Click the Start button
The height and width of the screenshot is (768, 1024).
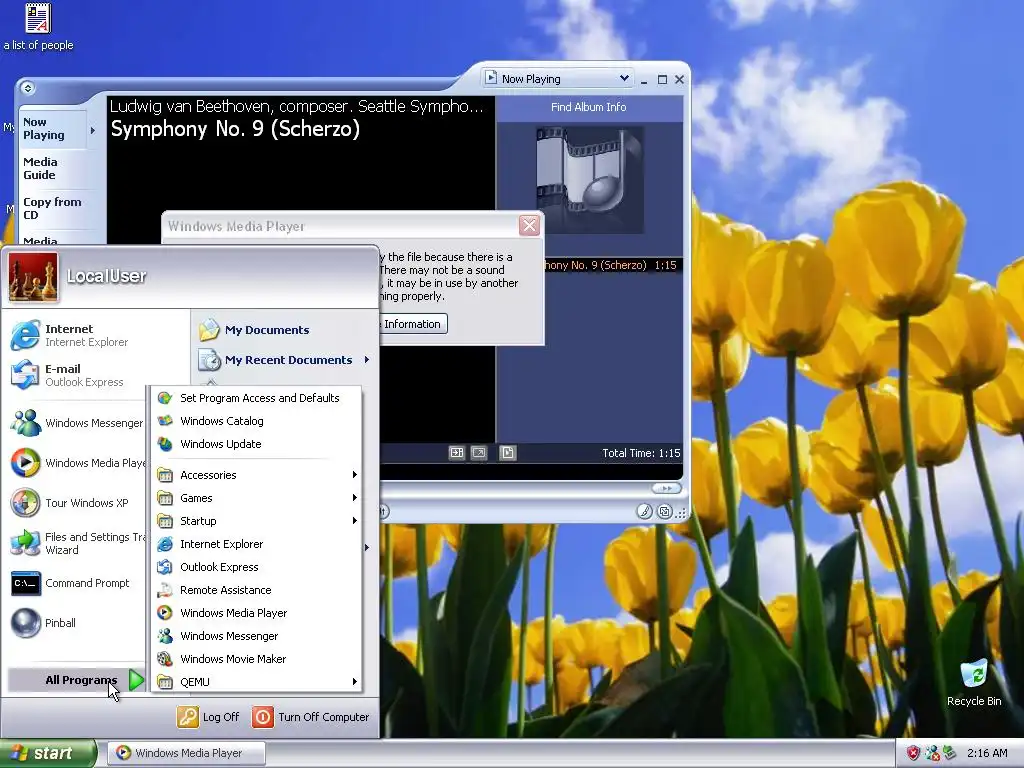(48, 753)
